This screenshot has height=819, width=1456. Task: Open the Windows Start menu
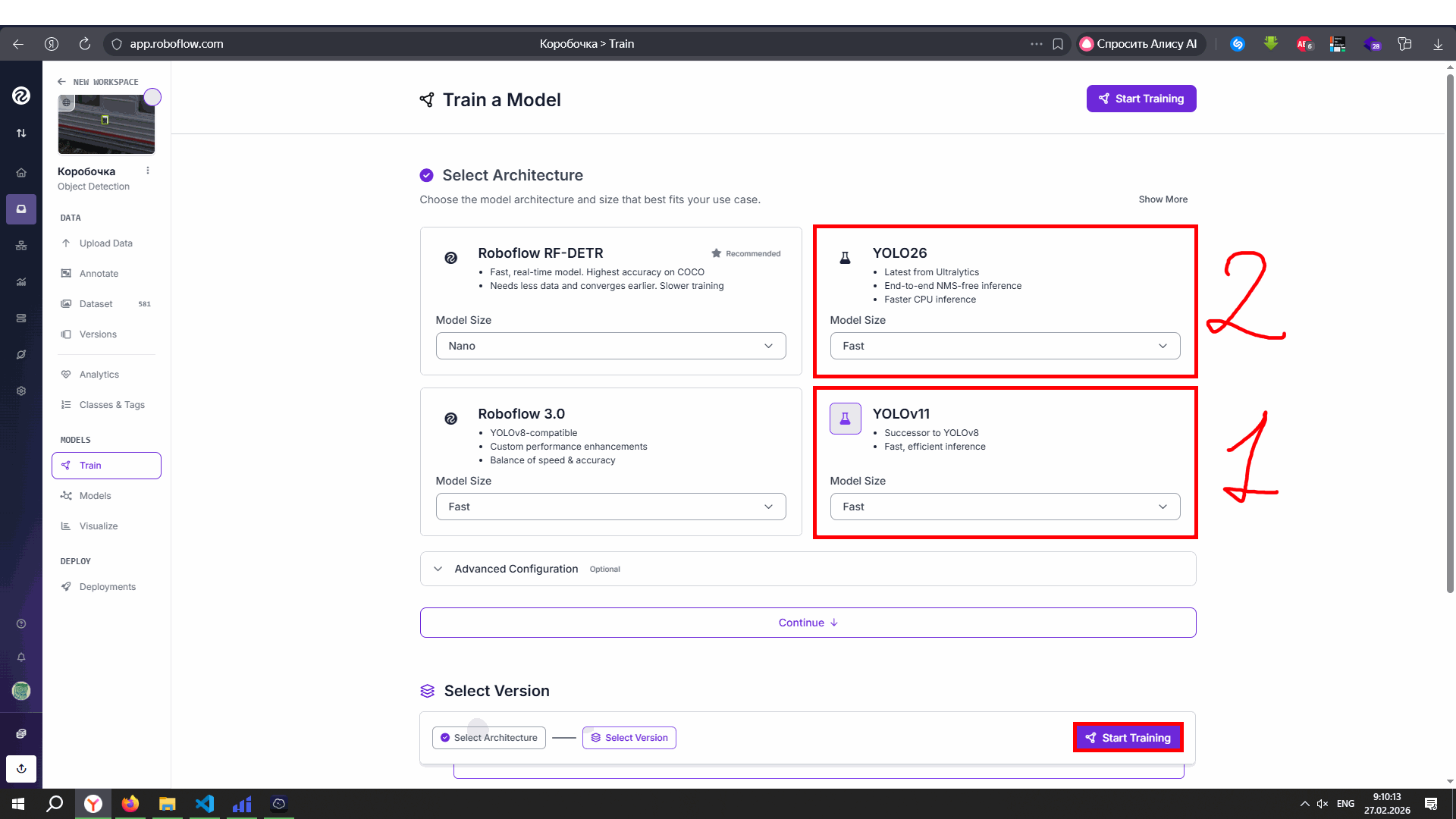tap(18, 804)
